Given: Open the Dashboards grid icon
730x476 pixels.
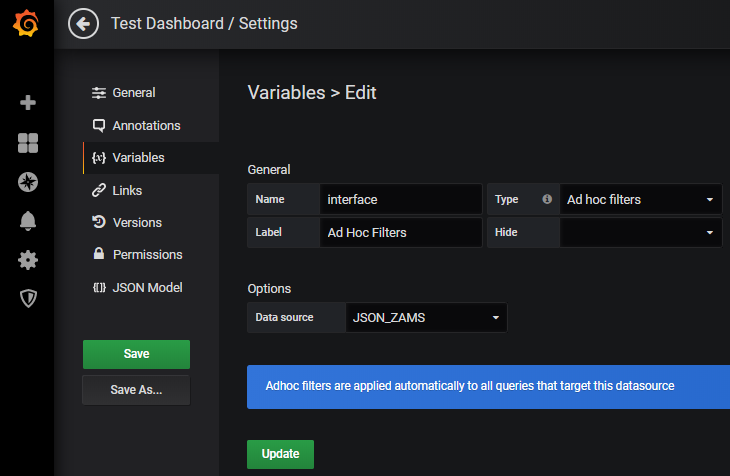Looking at the screenshot, I should click(28, 143).
